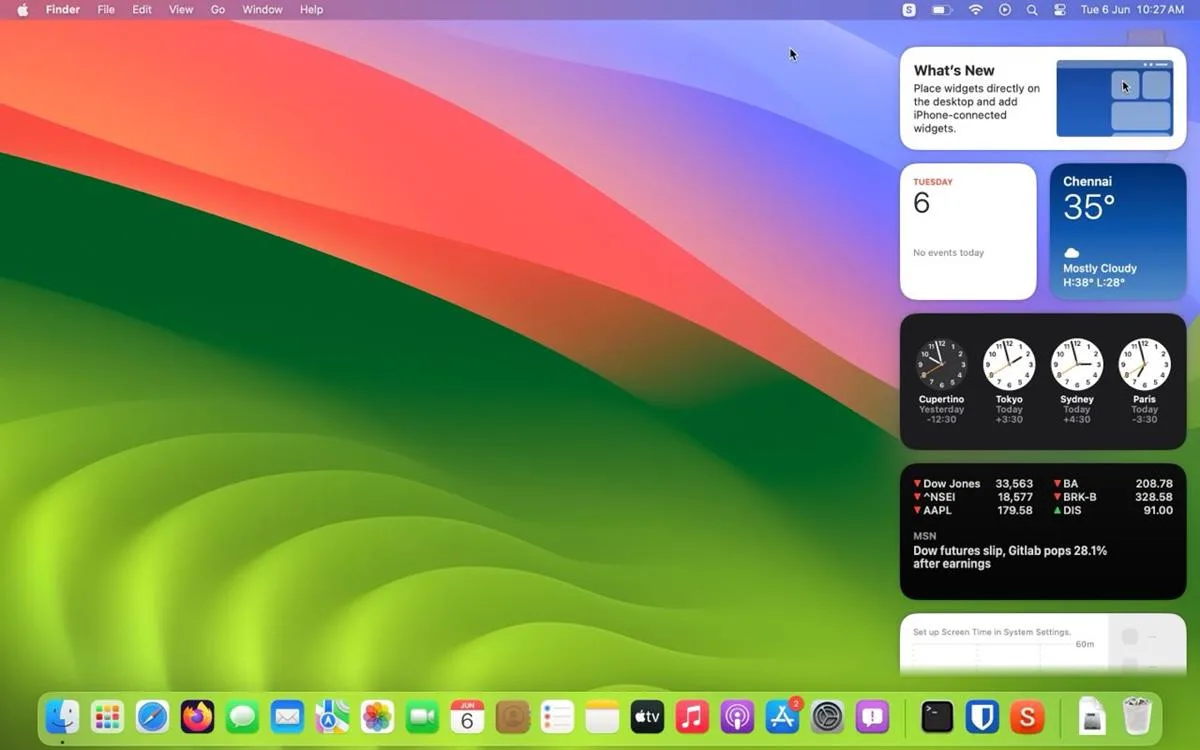
Task: Click the Dow Jones stock row
Action: 973,484
